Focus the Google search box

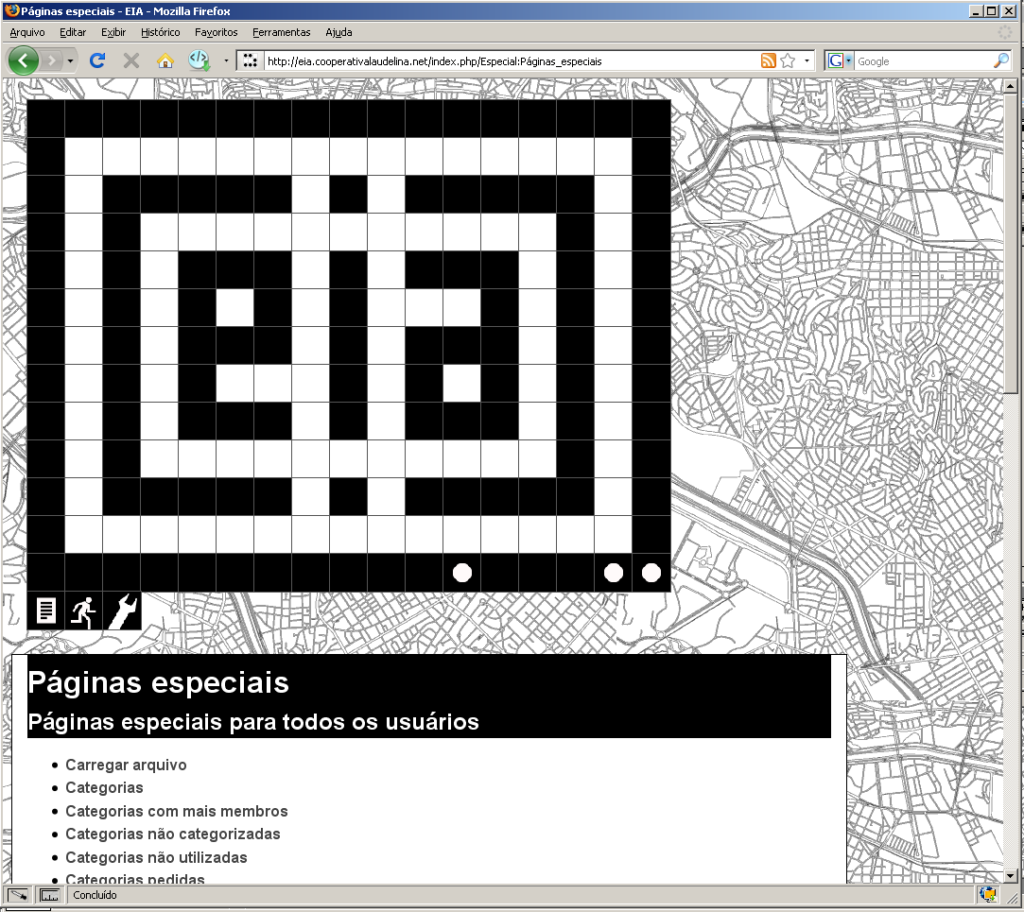(x=922, y=61)
